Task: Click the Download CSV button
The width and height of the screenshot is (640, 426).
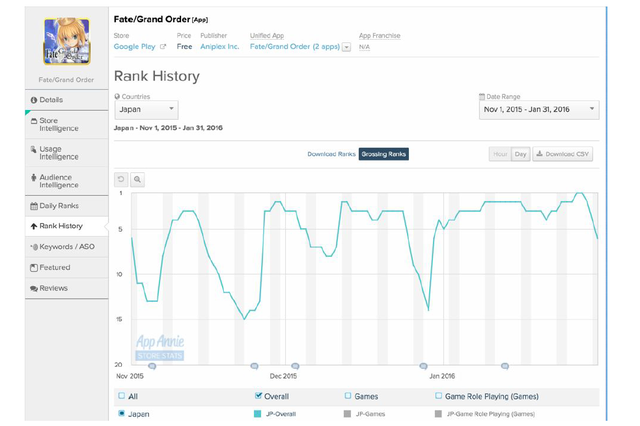Action: [562, 154]
